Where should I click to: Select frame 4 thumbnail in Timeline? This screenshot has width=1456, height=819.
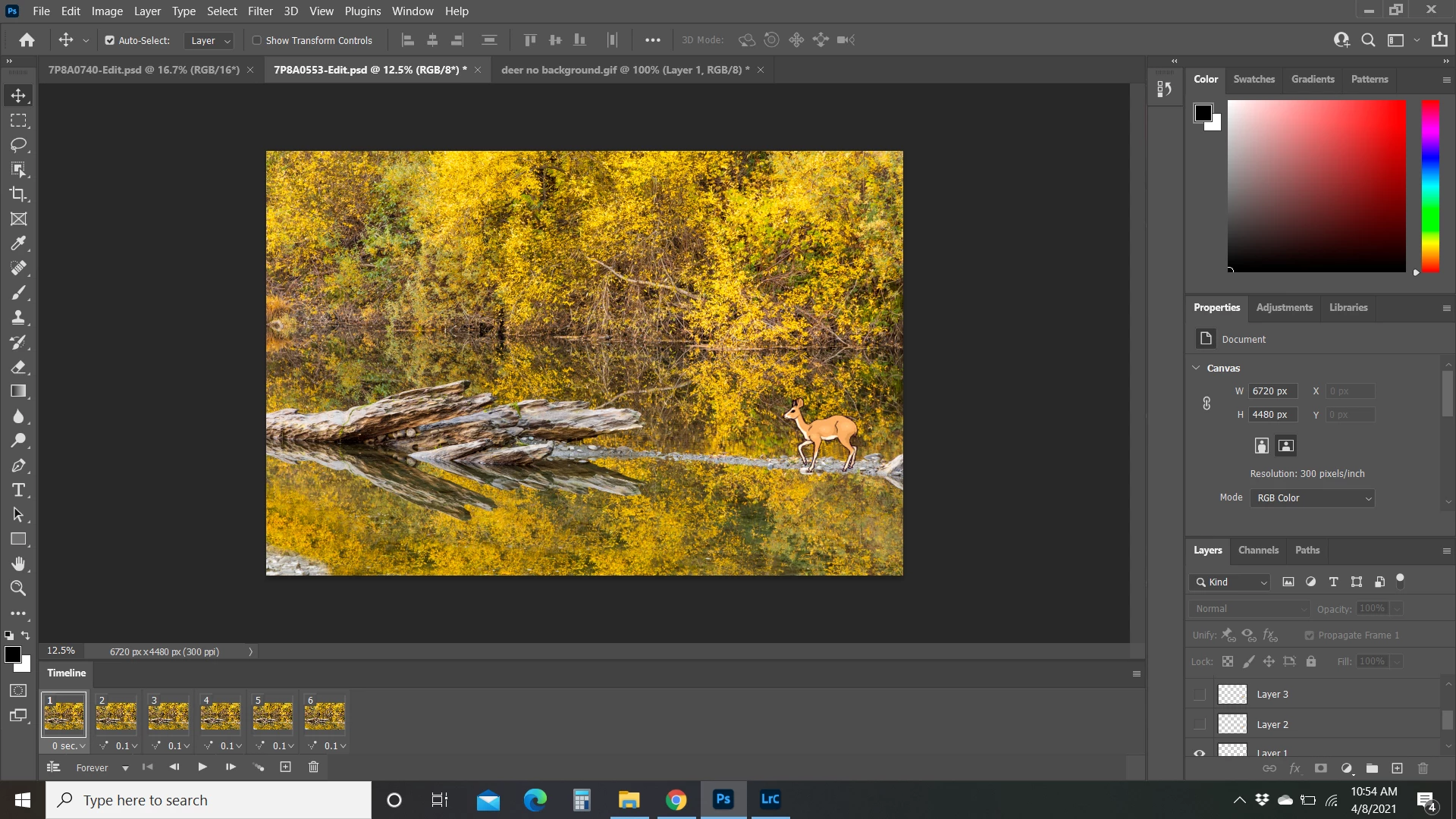point(220,716)
